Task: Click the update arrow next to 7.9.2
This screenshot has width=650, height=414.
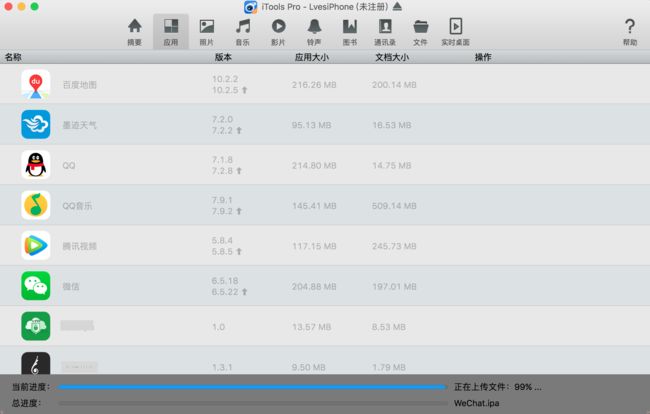Action: (x=239, y=211)
